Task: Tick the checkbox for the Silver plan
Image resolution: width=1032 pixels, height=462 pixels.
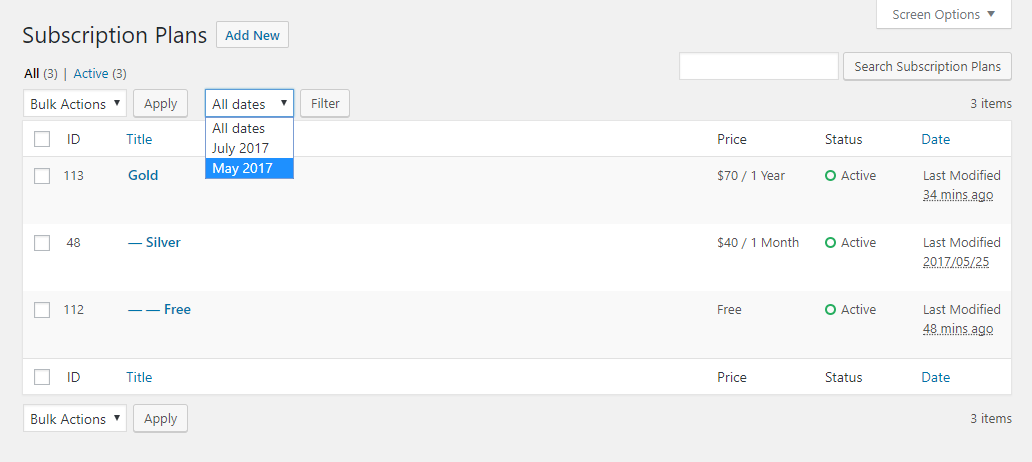Action: [x=42, y=243]
